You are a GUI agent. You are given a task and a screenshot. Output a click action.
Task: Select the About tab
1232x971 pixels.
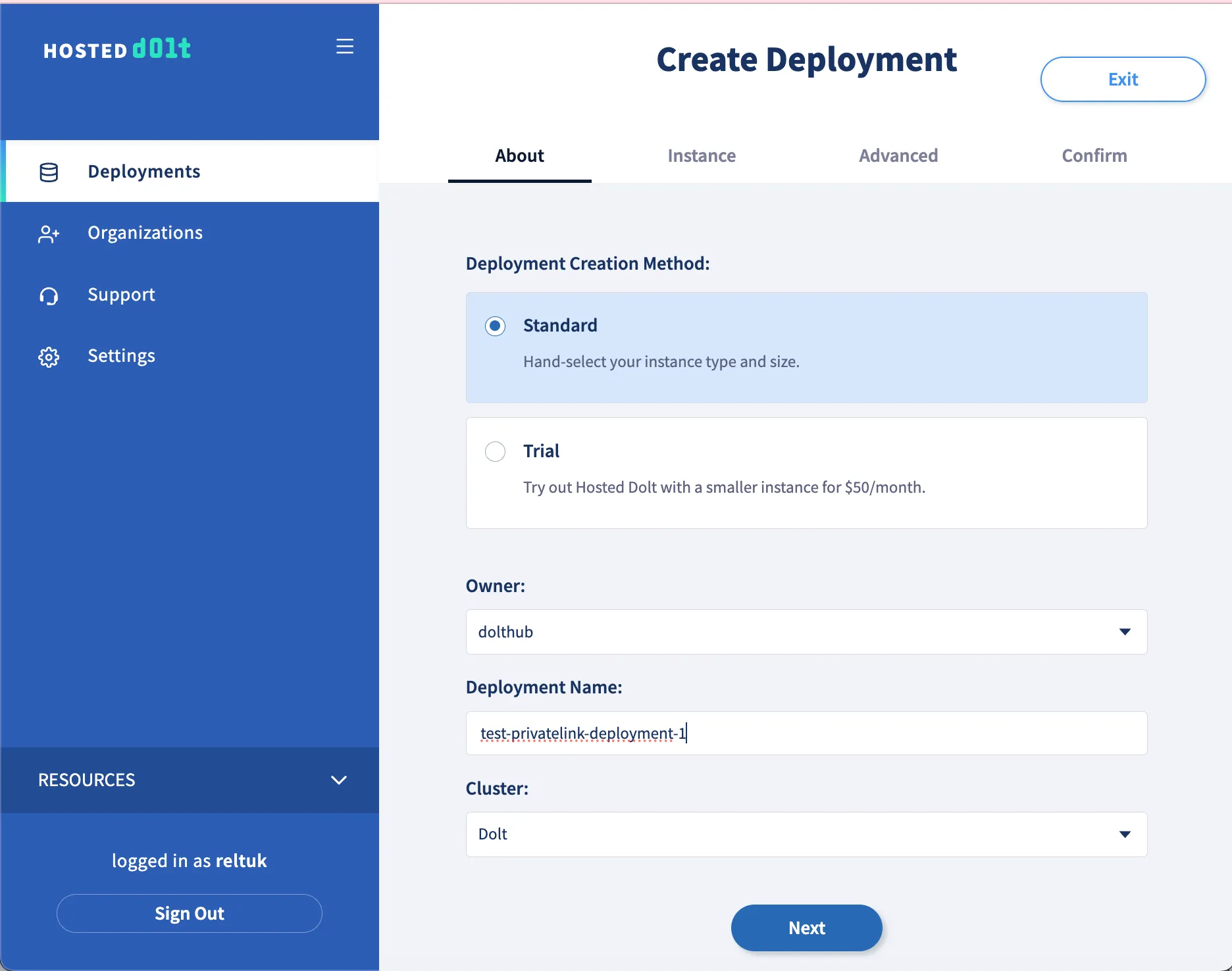click(x=519, y=156)
